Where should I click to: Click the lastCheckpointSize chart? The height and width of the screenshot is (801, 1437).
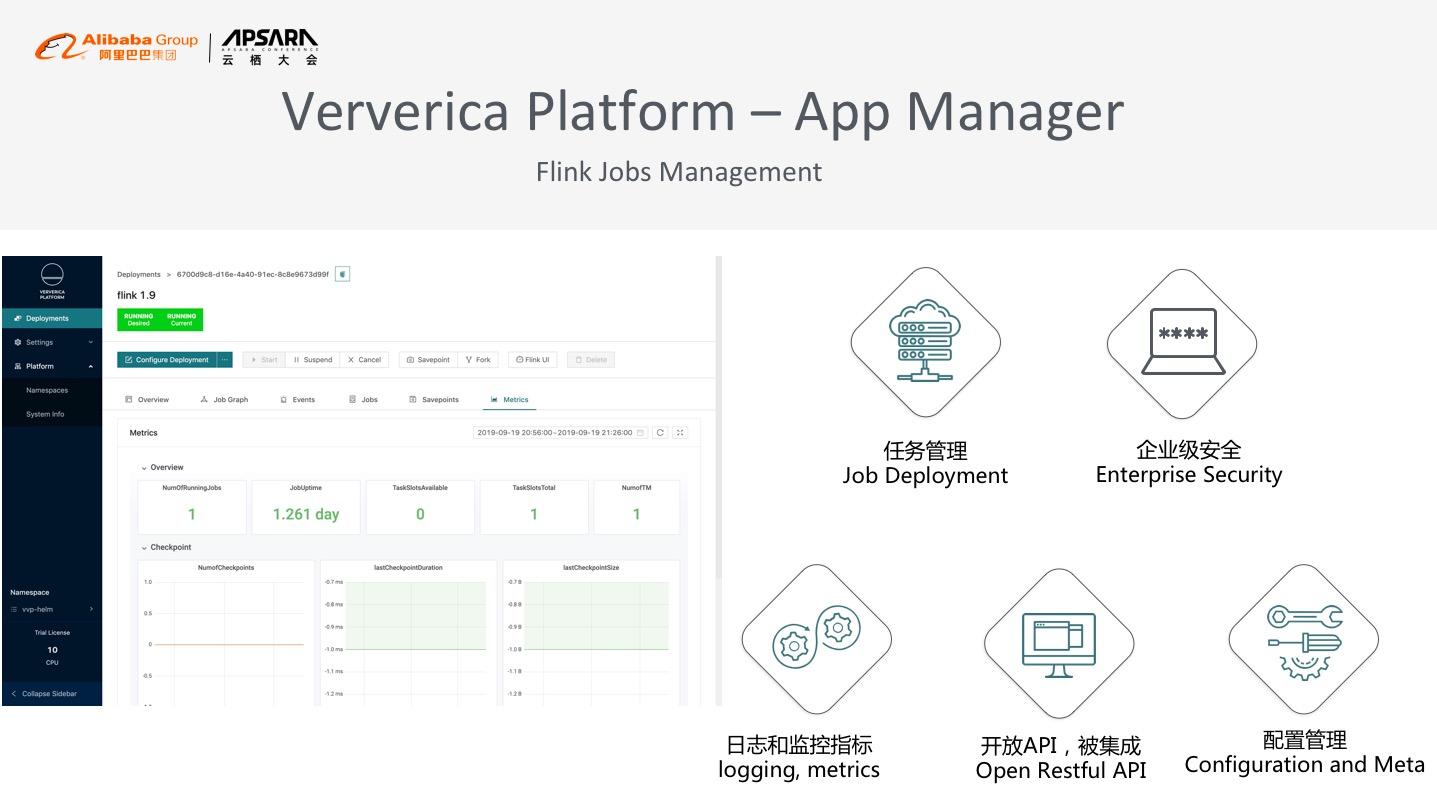[591, 633]
